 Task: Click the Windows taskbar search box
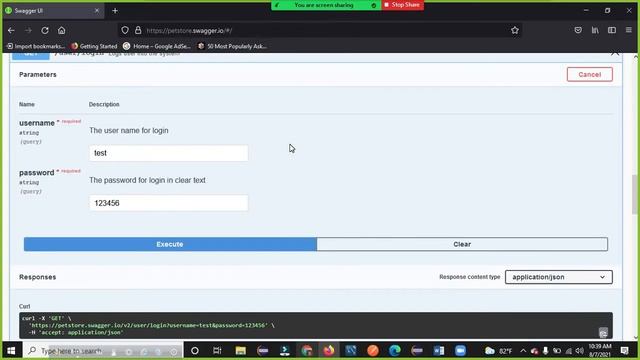click(x=102, y=351)
